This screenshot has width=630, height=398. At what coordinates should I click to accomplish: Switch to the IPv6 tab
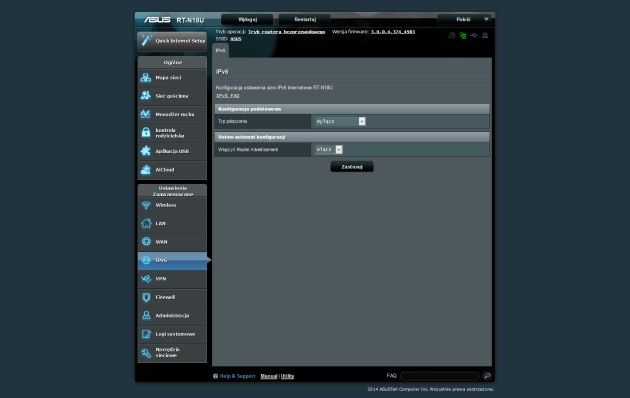(x=221, y=51)
